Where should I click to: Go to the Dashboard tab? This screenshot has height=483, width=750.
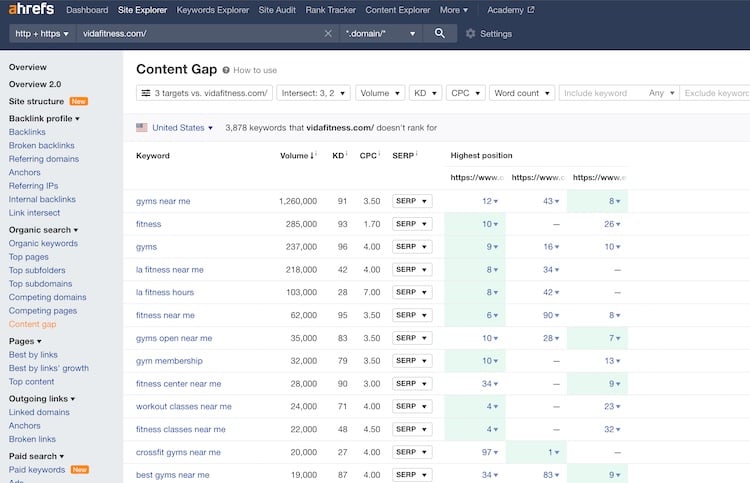point(87,10)
